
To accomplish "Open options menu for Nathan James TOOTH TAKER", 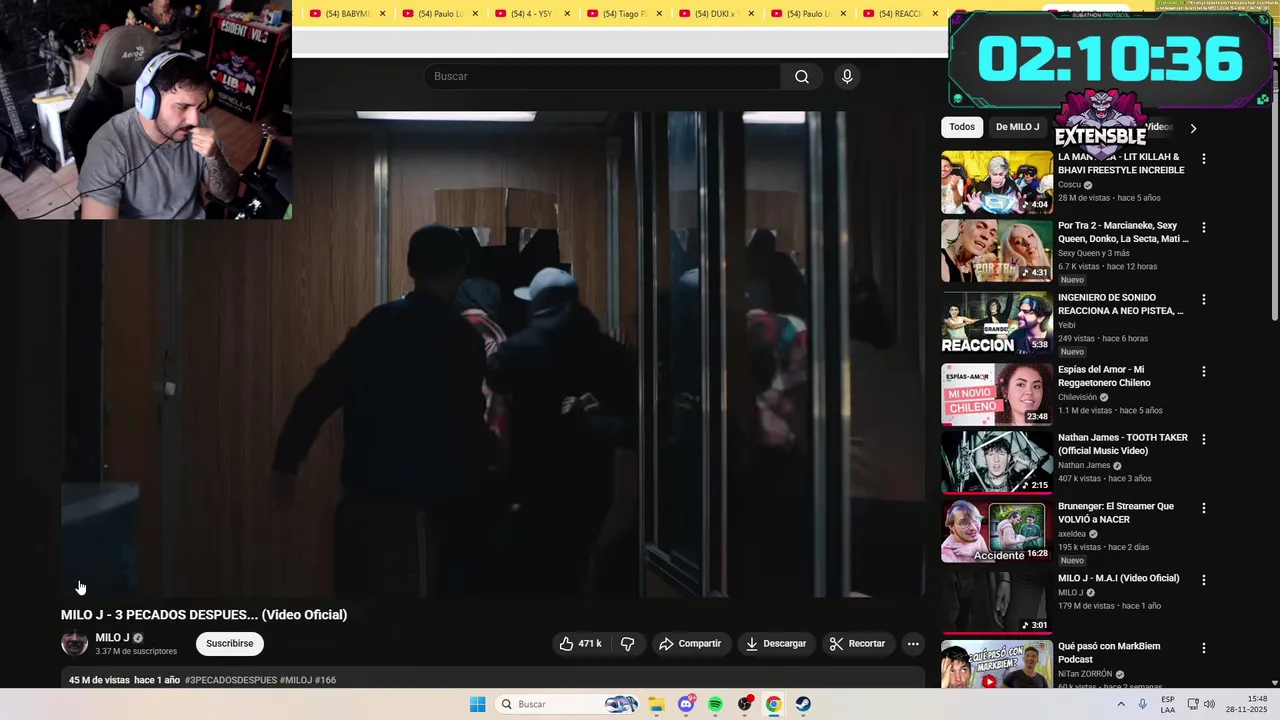I will point(1204,440).
